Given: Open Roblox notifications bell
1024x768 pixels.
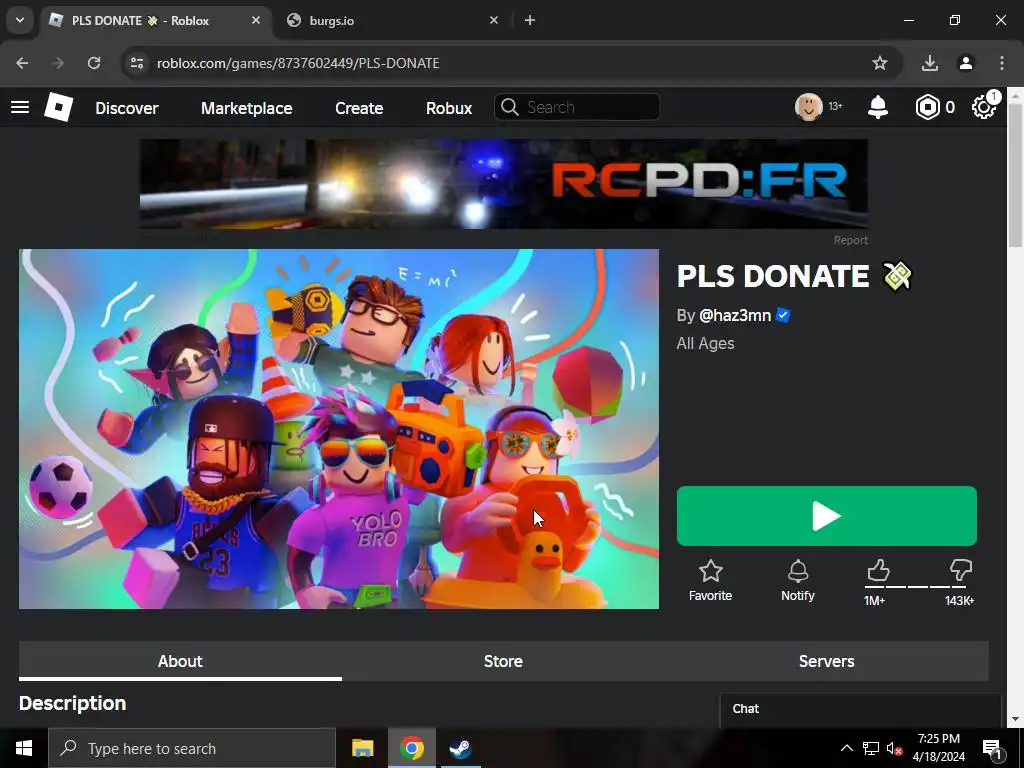Looking at the screenshot, I should 878,107.
